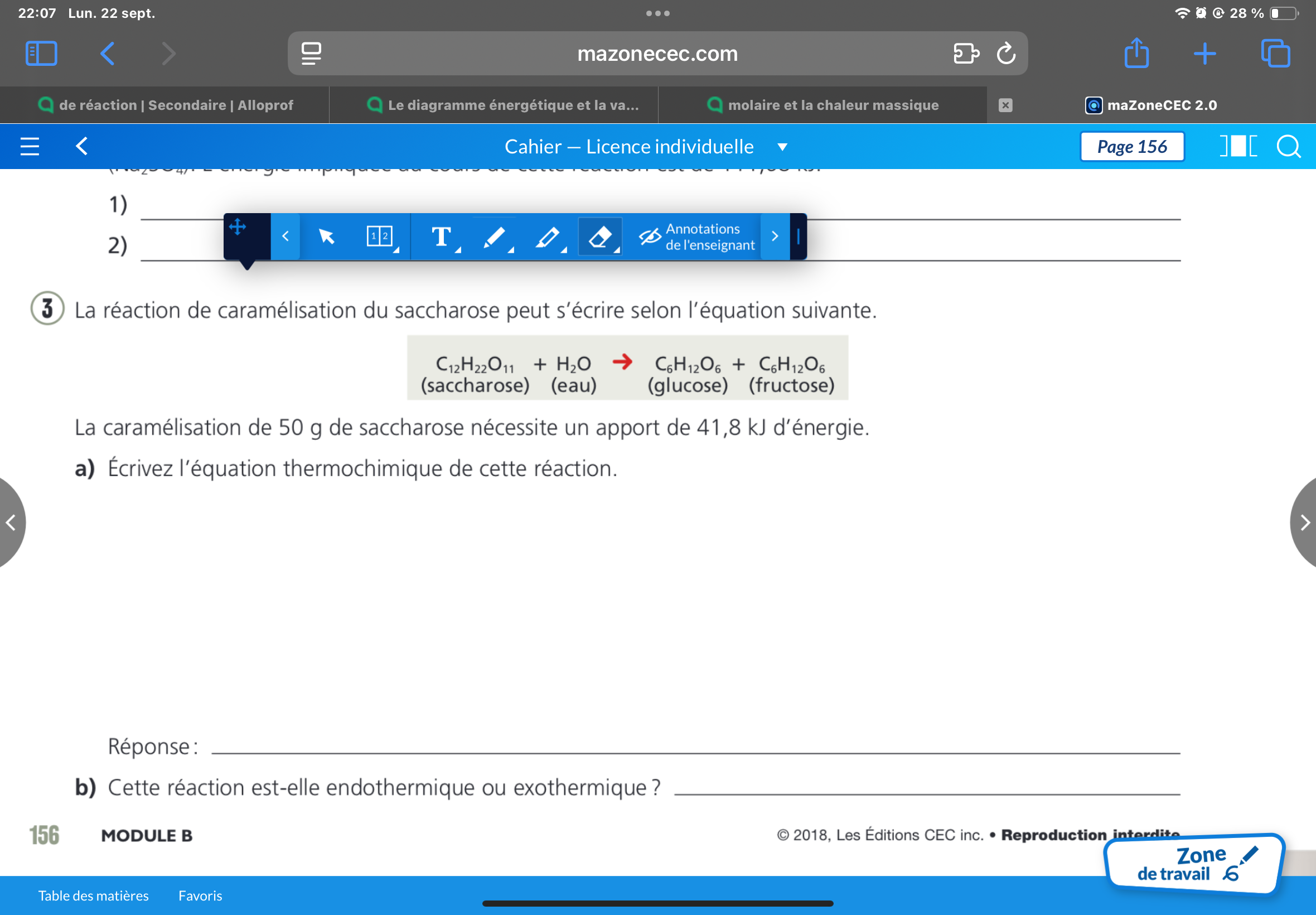Click the move handle of annotation toolbar
Viewport: 1316px width, 915px height.
pos(238,227)
